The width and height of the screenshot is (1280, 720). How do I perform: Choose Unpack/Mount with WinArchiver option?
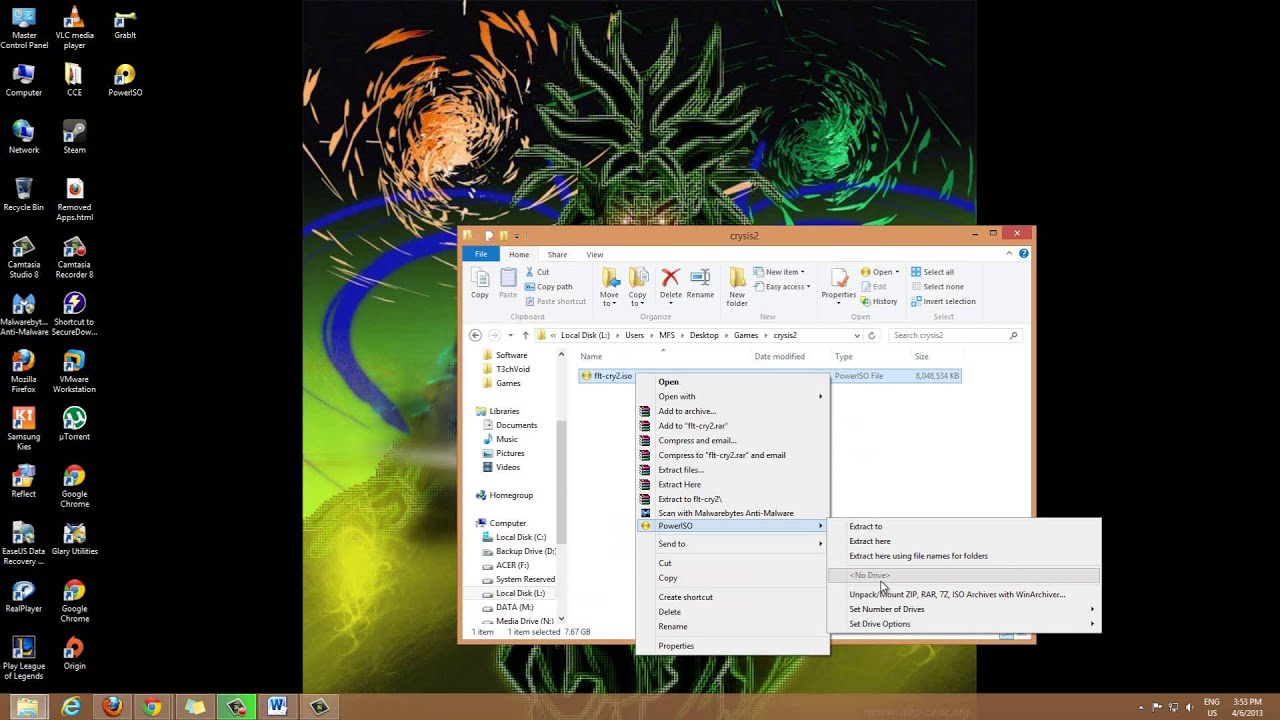964,594
